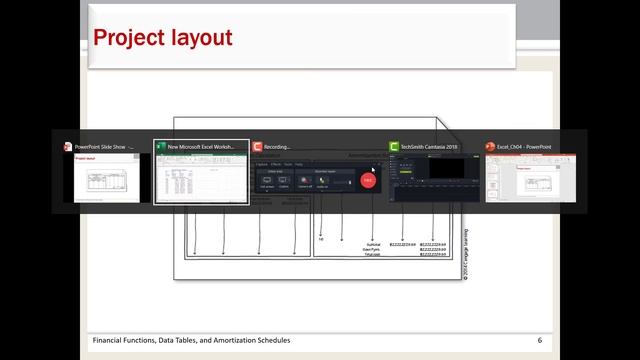Pick the Camtasia Recording window thumbnail
The image size is (640, 360).
pos(318,178)
